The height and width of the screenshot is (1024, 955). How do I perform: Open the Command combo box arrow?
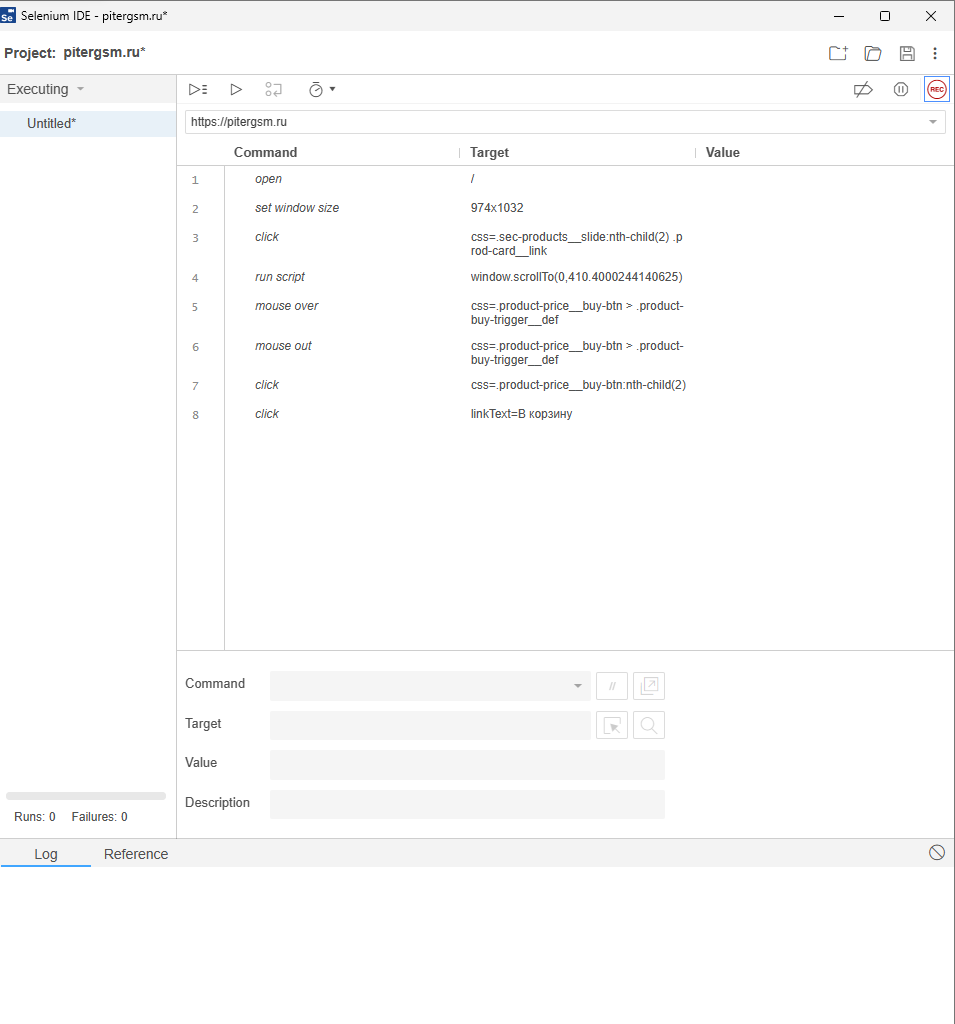(577, 686)
